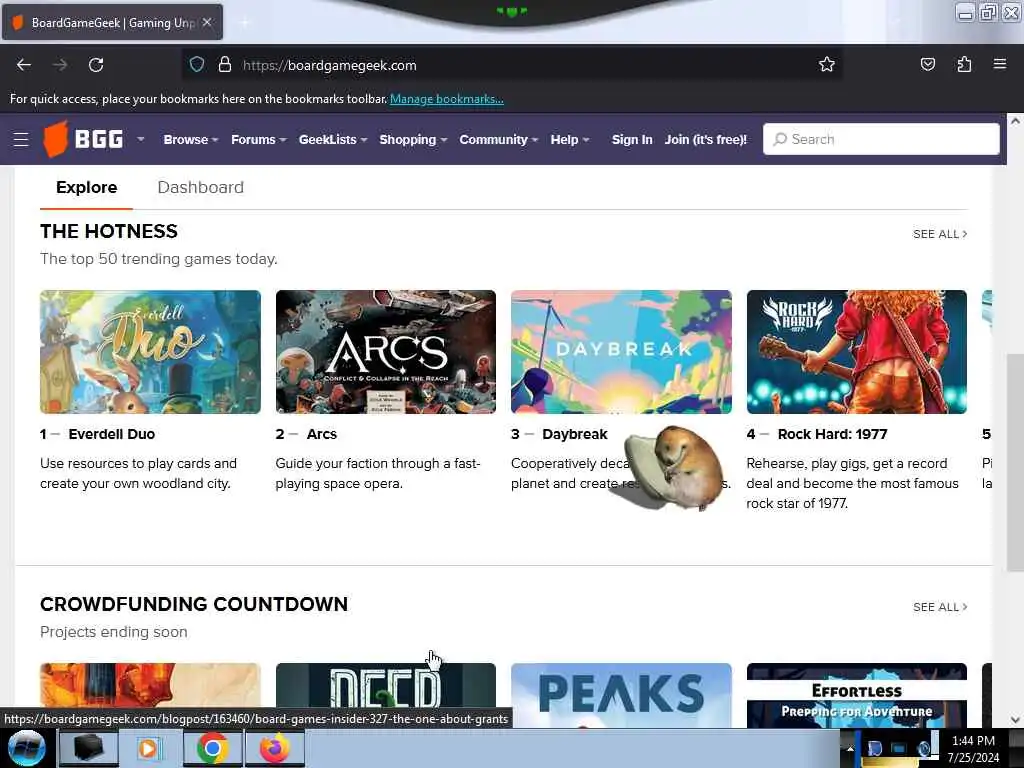Click the Firefox taskbar icon
Viewport: 1024px width, 768px height.
tap(274, 748)
